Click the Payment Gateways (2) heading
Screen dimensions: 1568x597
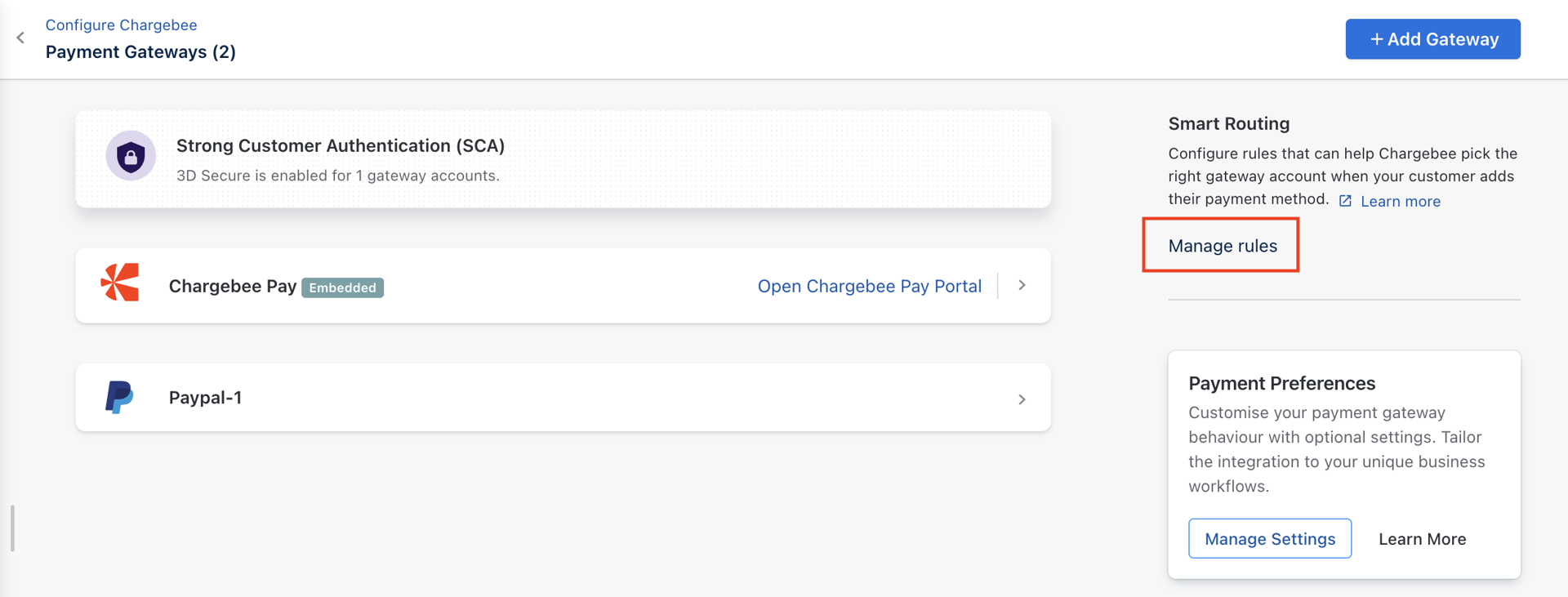(140, 51)
